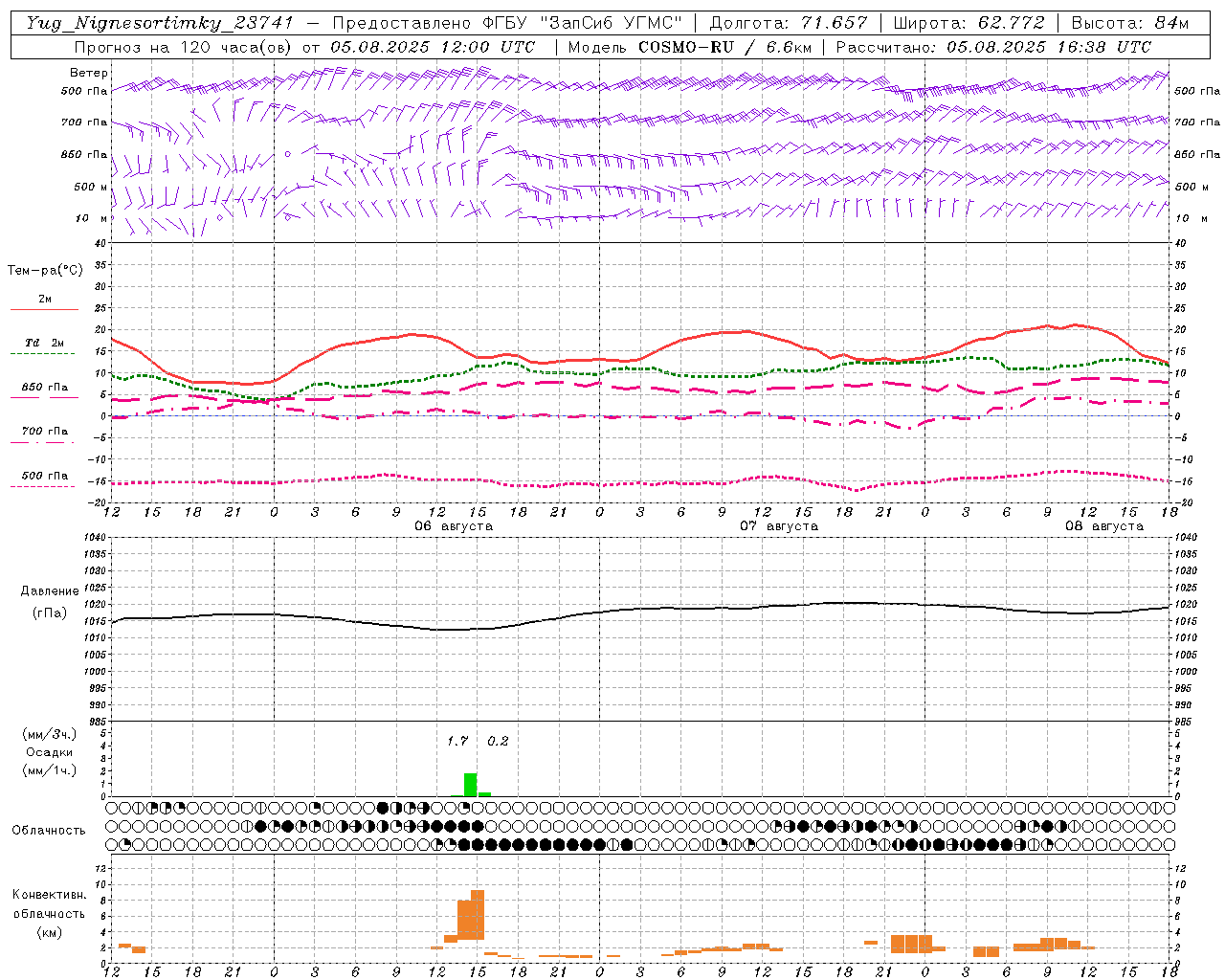Click the 0.2 precipitation value
The width and height of the screenshot is (1225, 980).
(498, 741)
